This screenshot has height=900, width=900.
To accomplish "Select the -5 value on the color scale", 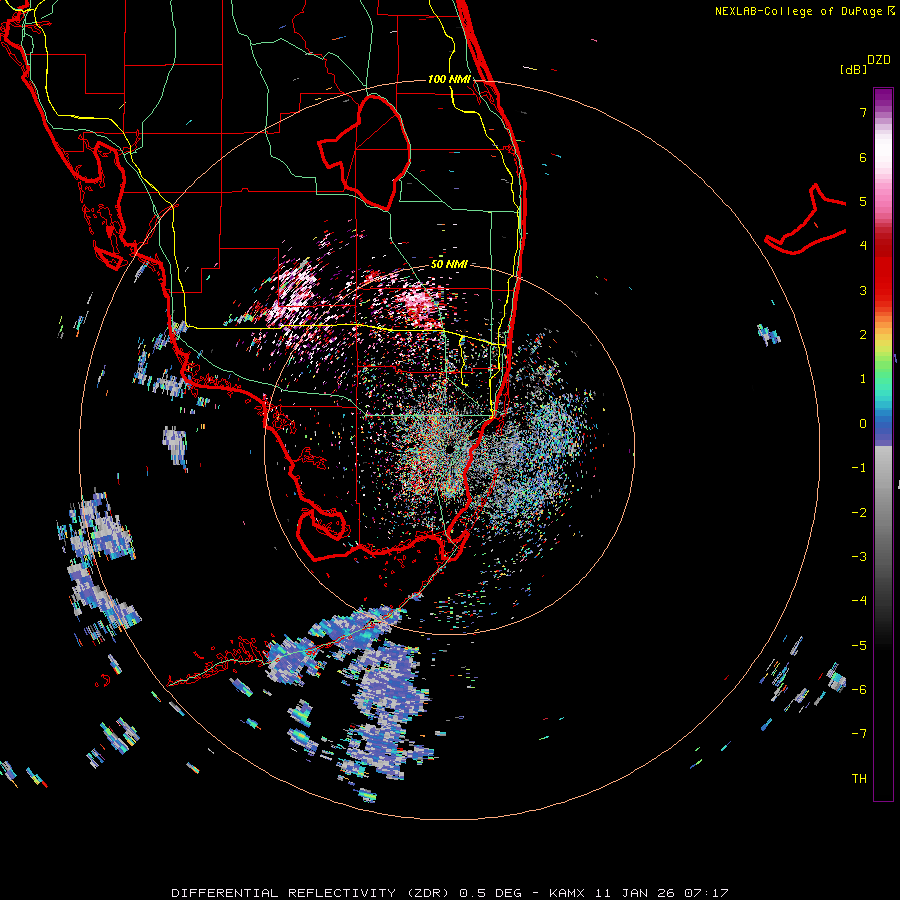I will tap(859, 646).
